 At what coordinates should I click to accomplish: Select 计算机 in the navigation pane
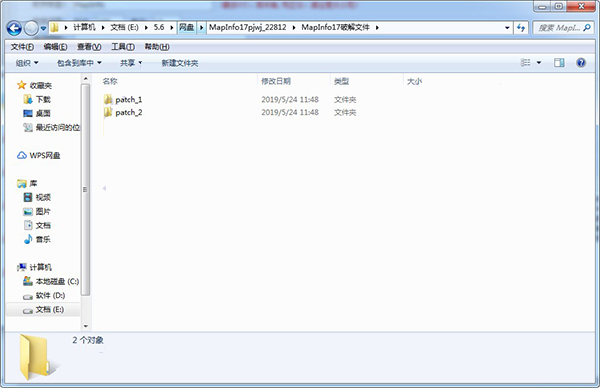(x=40, y=267)
